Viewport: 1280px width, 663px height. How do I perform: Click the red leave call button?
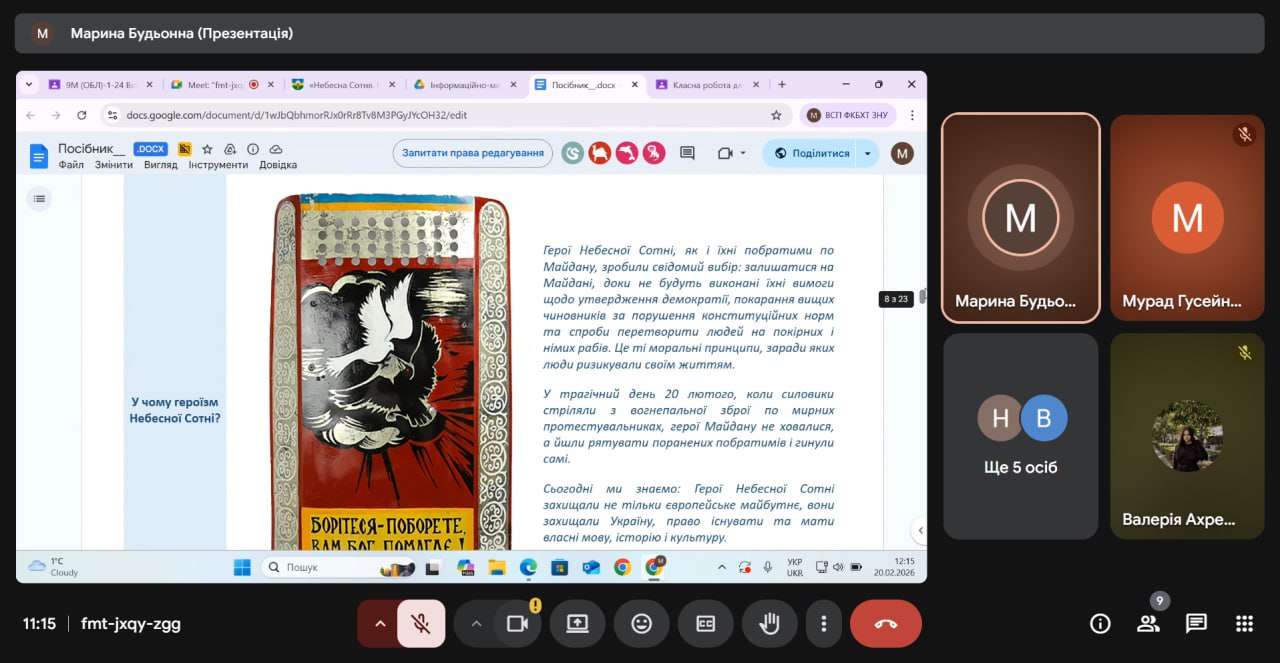pyautogui.click(x=885, y=624)
